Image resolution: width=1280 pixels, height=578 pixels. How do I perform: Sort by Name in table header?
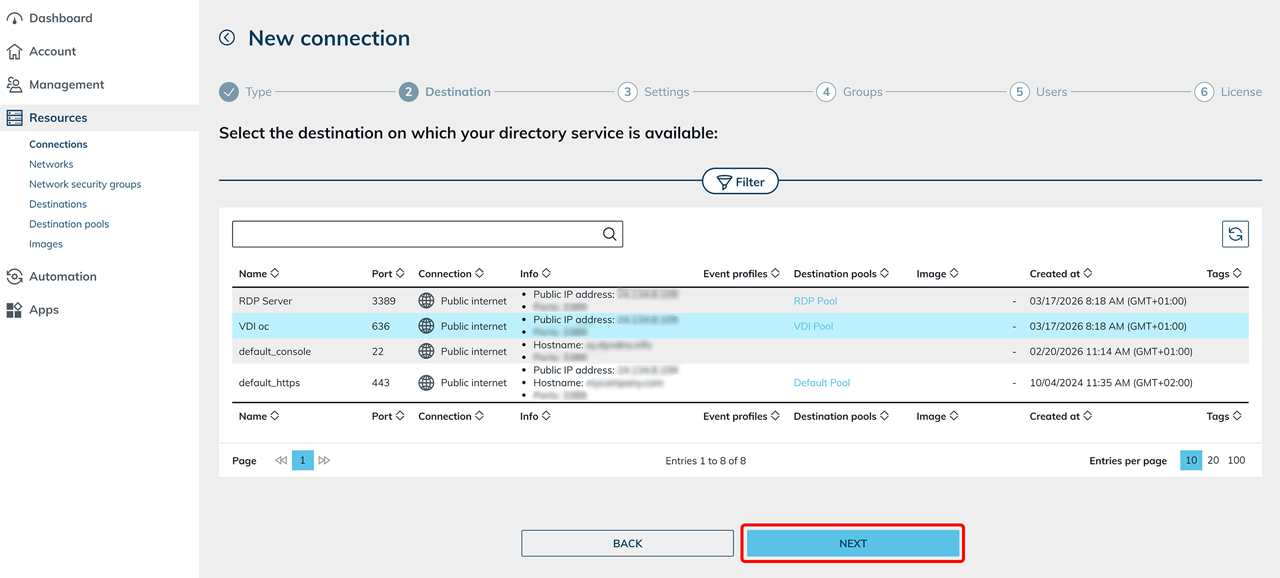[x=259, y=274]
